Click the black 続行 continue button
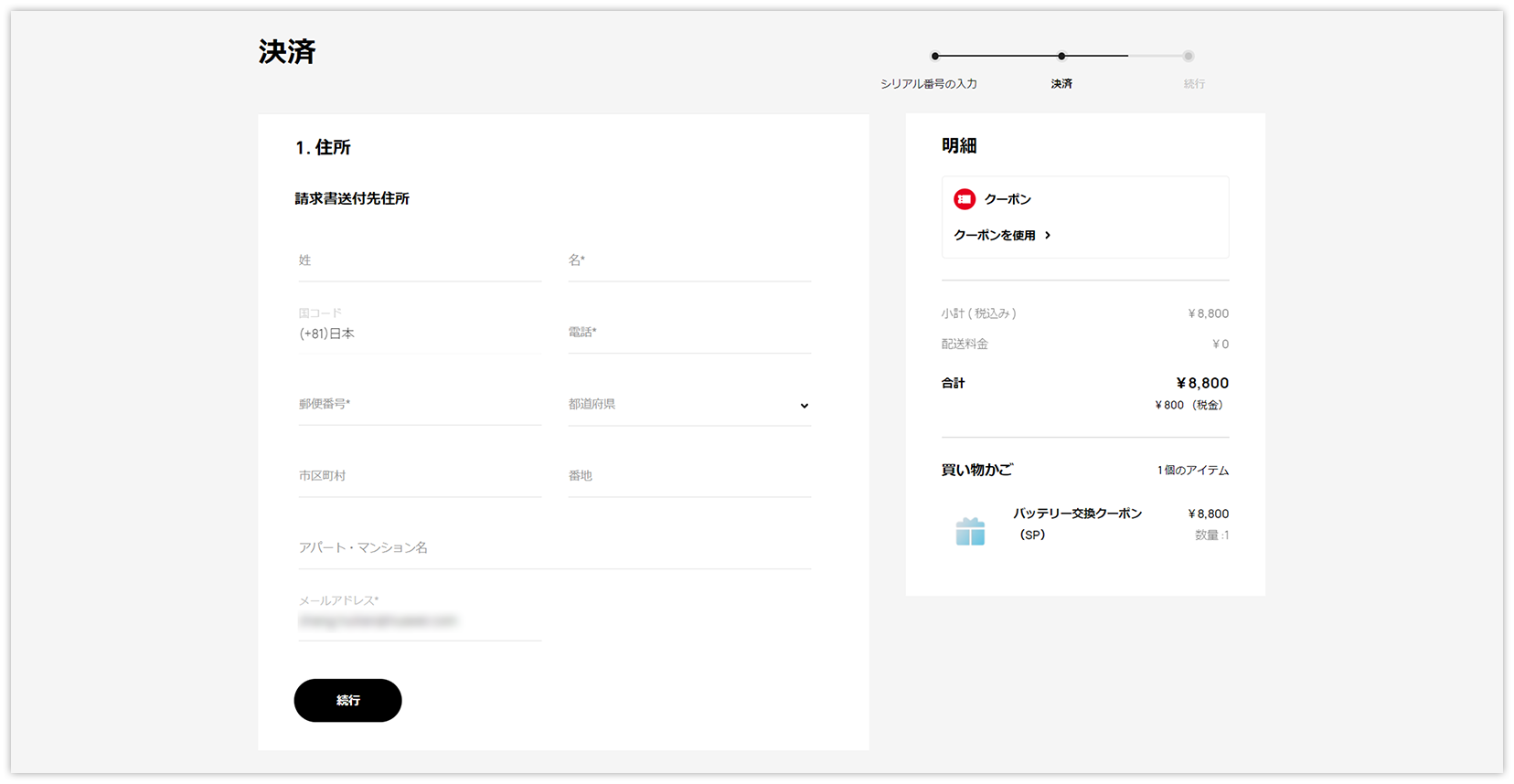This screenshot has height=784, width=1514. [x=347, y=701]
